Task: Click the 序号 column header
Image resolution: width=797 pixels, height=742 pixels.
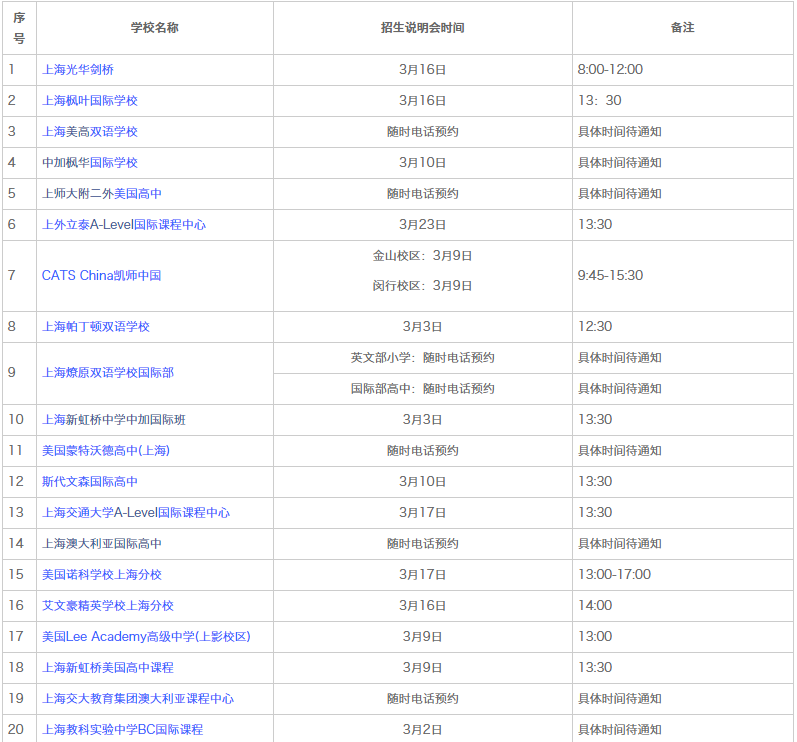Action: pos(19,28)
